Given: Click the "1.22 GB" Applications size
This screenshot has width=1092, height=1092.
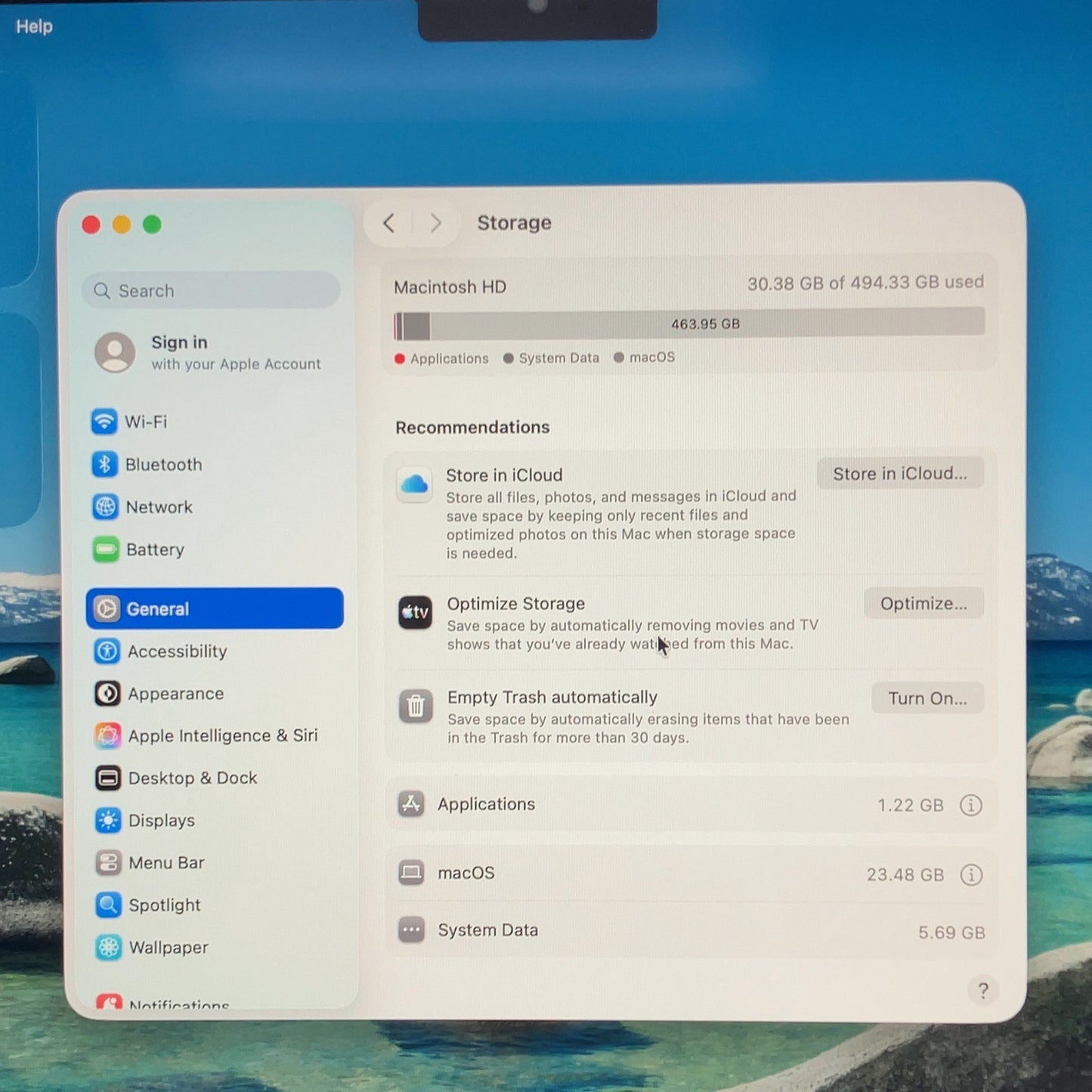Looking at the screenshot, I should 911,806.
